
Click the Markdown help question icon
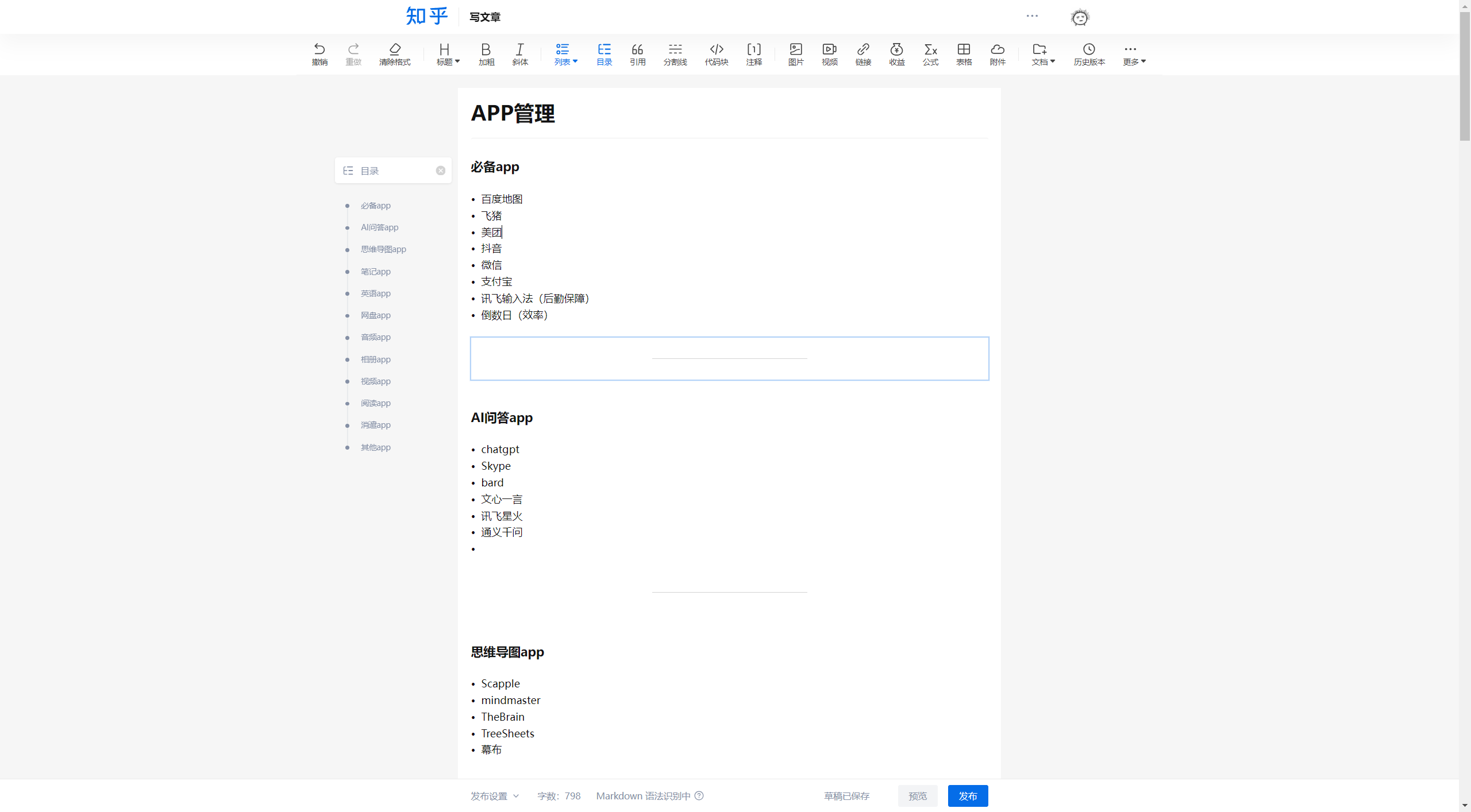point(699,795)
